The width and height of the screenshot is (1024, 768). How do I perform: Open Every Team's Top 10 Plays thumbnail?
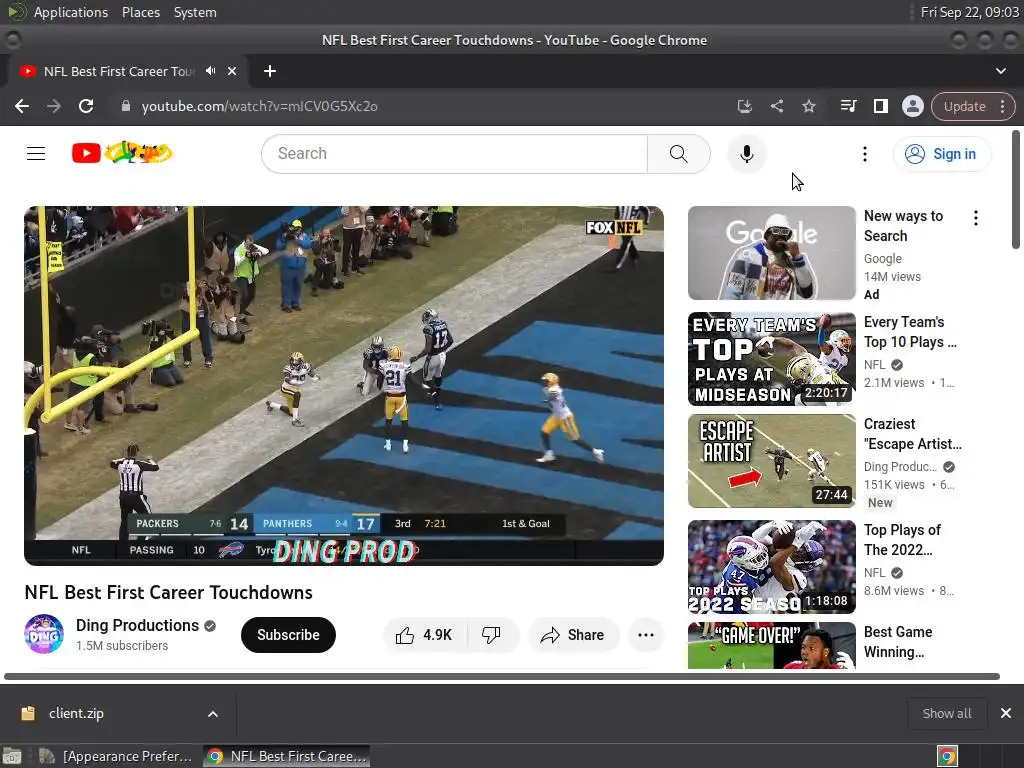point(771,359)
